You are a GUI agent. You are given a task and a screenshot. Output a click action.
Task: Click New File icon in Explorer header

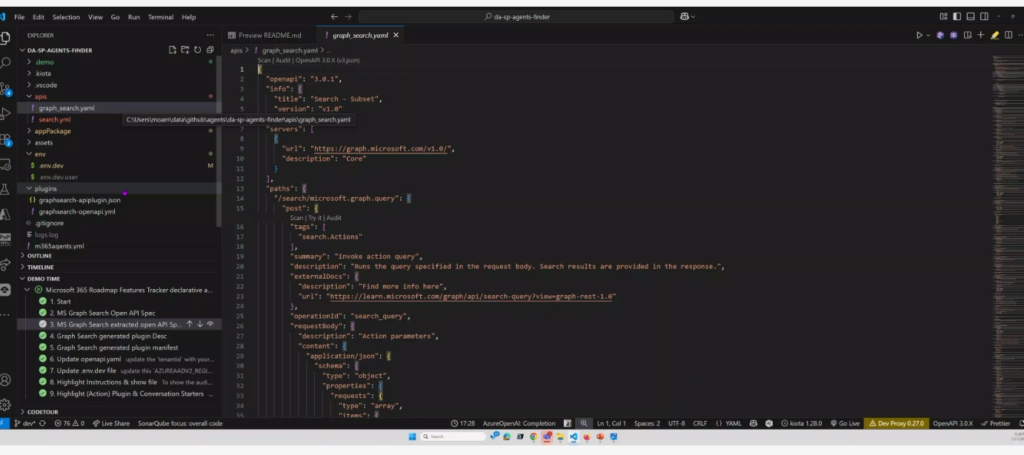click(x=172, y=50)
